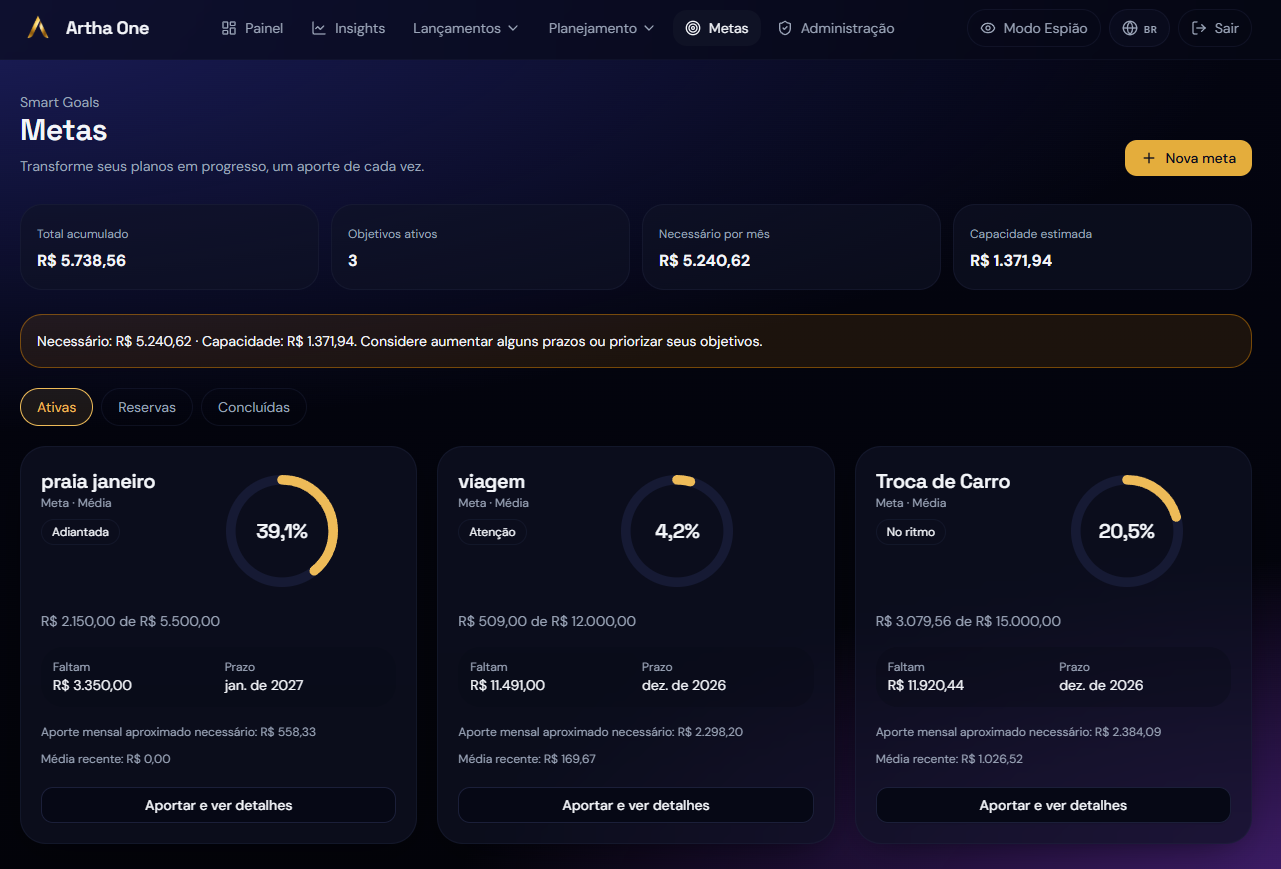
Task: Click the Artha One logo icon
Action: point(38,28)
